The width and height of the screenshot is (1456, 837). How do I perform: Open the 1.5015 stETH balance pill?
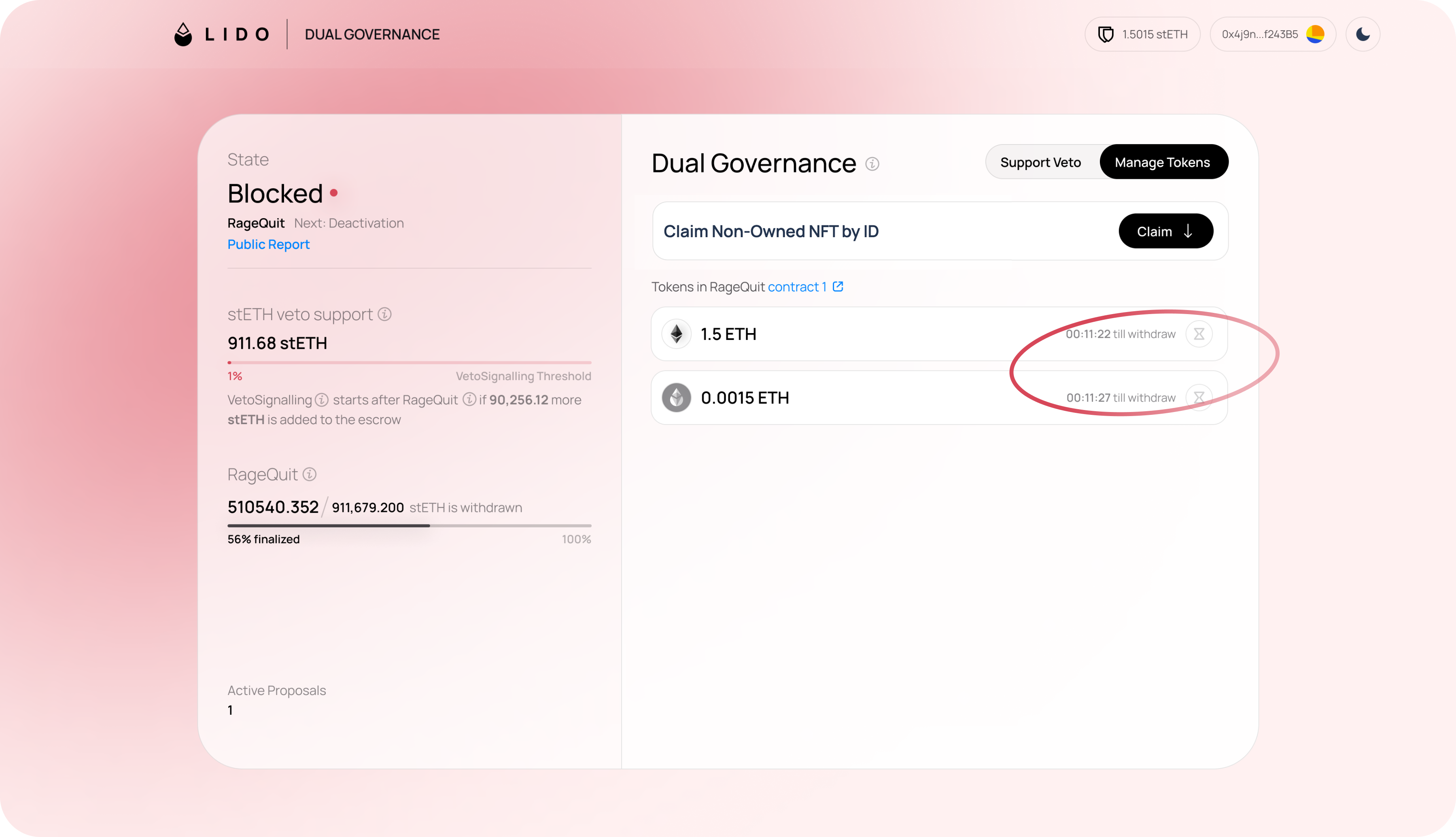tap(1142, 34)
